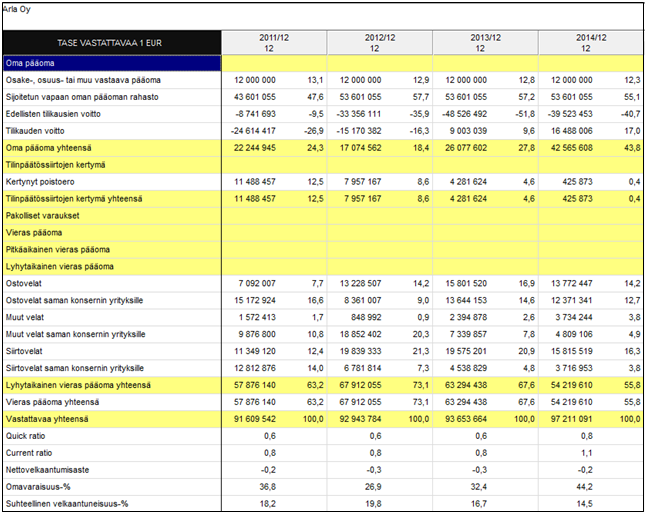Viewport: 645px width, 513px height.
Task: Click the Arla Oy company title
Action: (16, 9)
